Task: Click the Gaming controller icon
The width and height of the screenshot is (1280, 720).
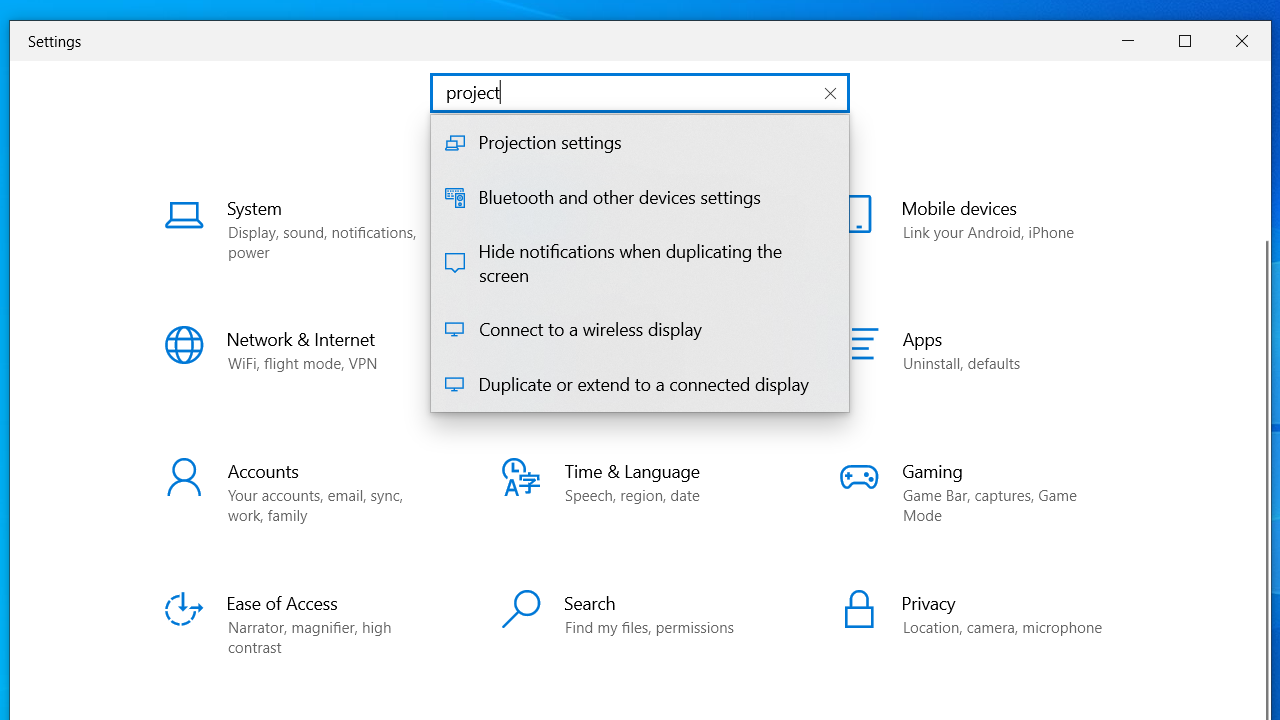Action: 859,478
